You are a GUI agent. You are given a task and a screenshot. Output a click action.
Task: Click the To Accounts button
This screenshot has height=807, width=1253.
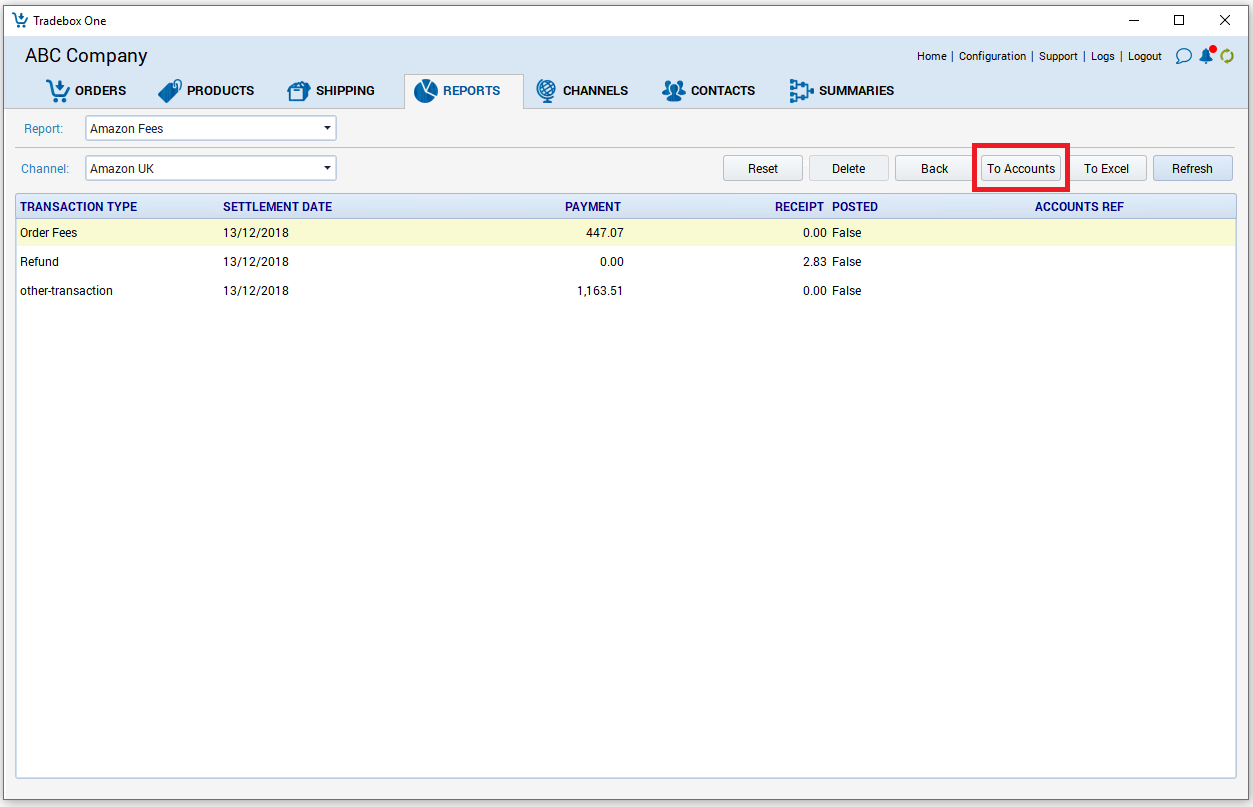click(x=1021, y=168)
